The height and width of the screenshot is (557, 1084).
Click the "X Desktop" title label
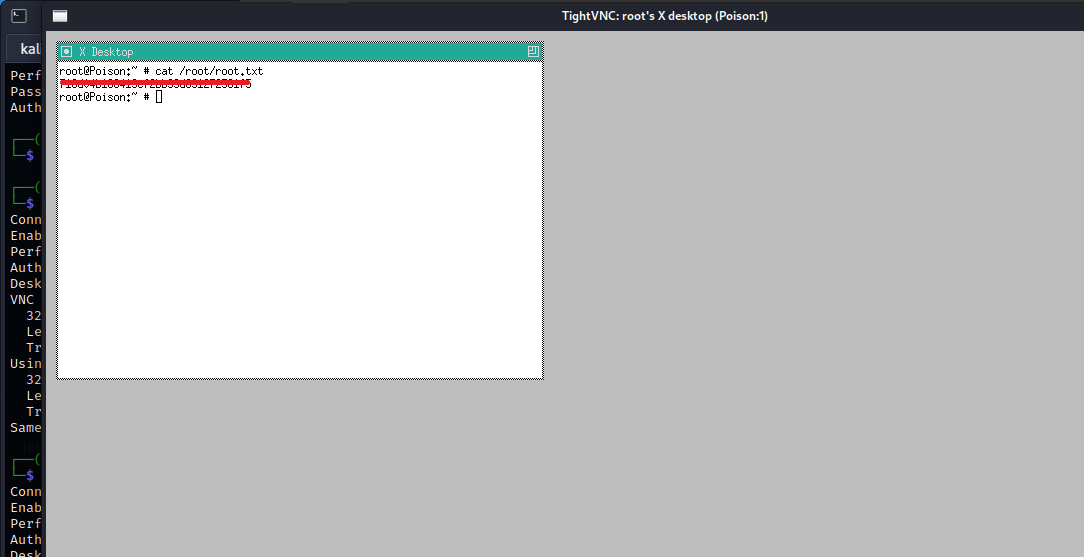point(105,52)
